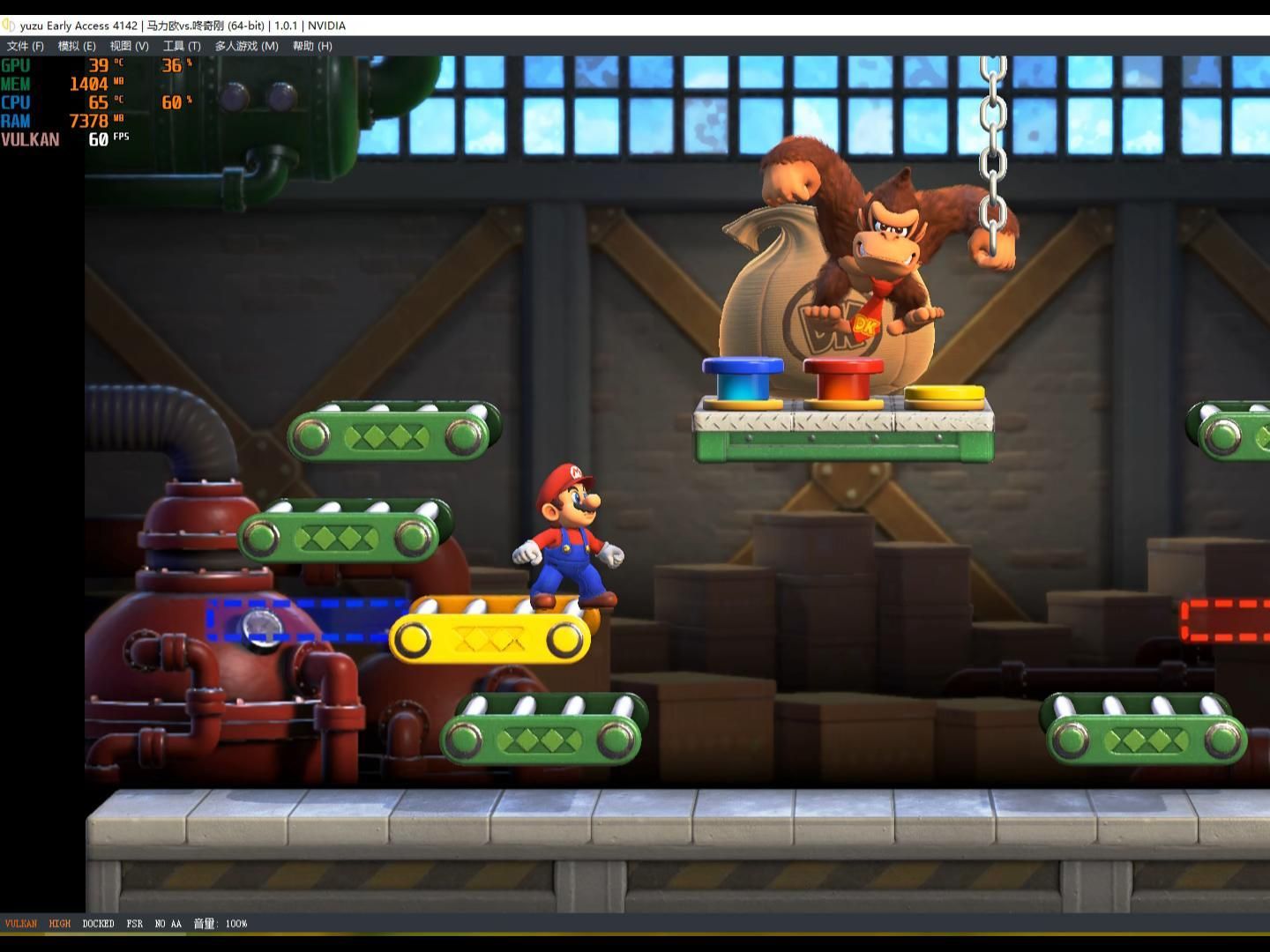Click on Mario character
Screen dimensions: 1270x952
(x=569, y=536)
